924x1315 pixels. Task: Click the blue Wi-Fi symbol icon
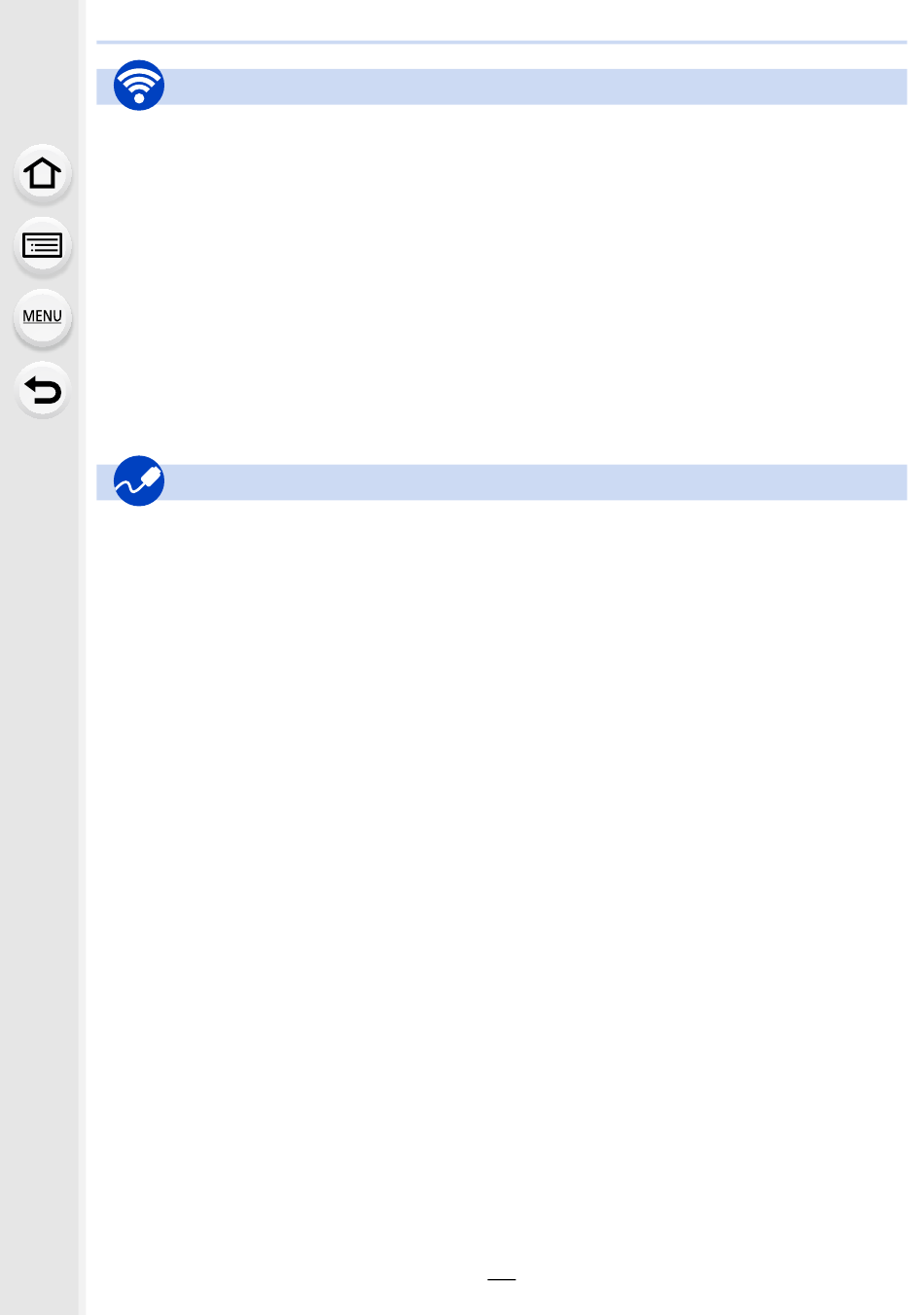coord(139,86)
